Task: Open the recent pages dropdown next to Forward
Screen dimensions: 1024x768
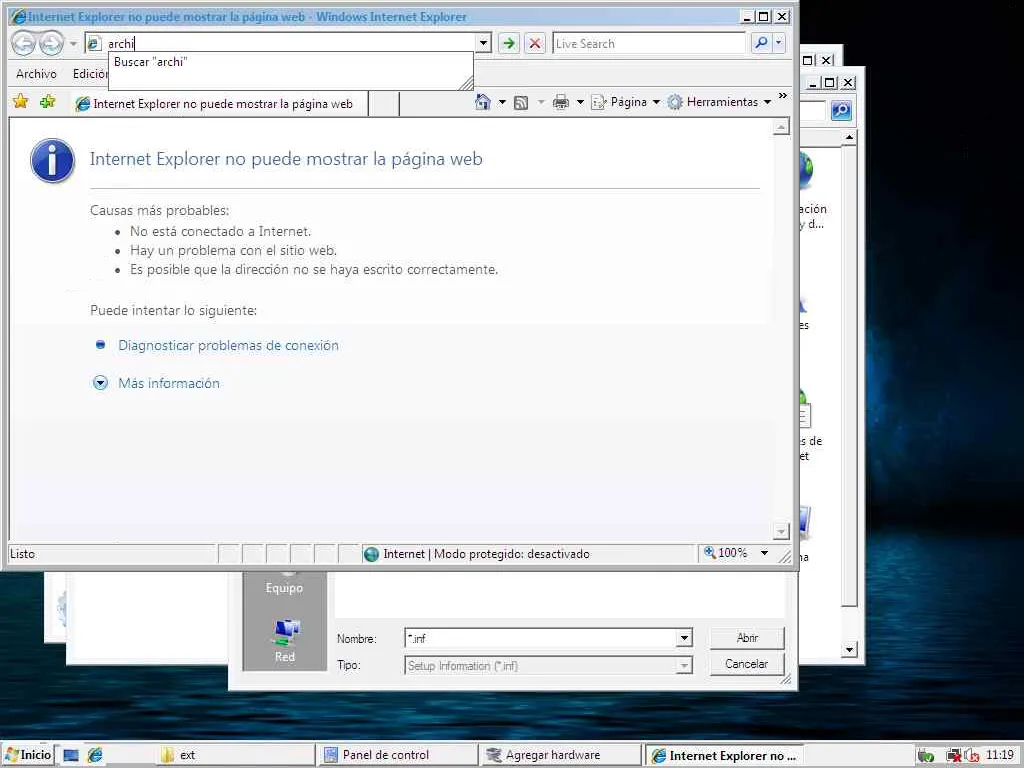Action: [73, 44]
